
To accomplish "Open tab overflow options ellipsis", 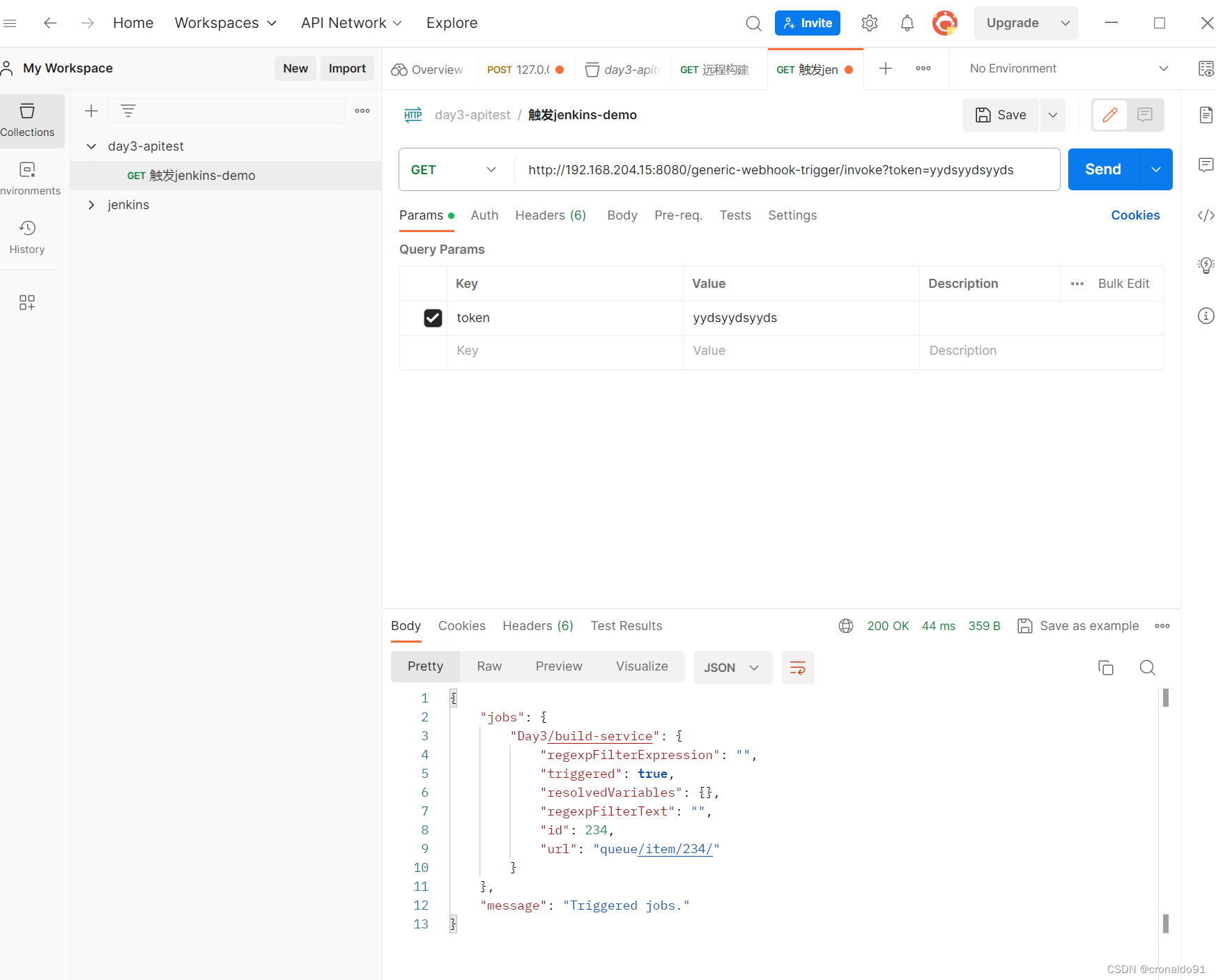I will [x=923, y=68].
